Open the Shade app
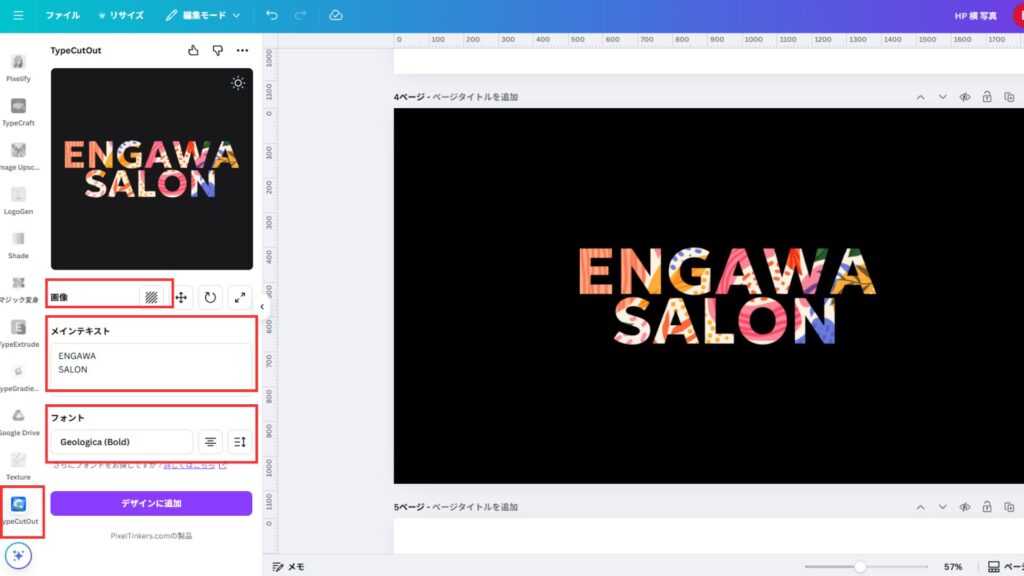The height and width of the screenshot is (576, 1024). (18, 246)
